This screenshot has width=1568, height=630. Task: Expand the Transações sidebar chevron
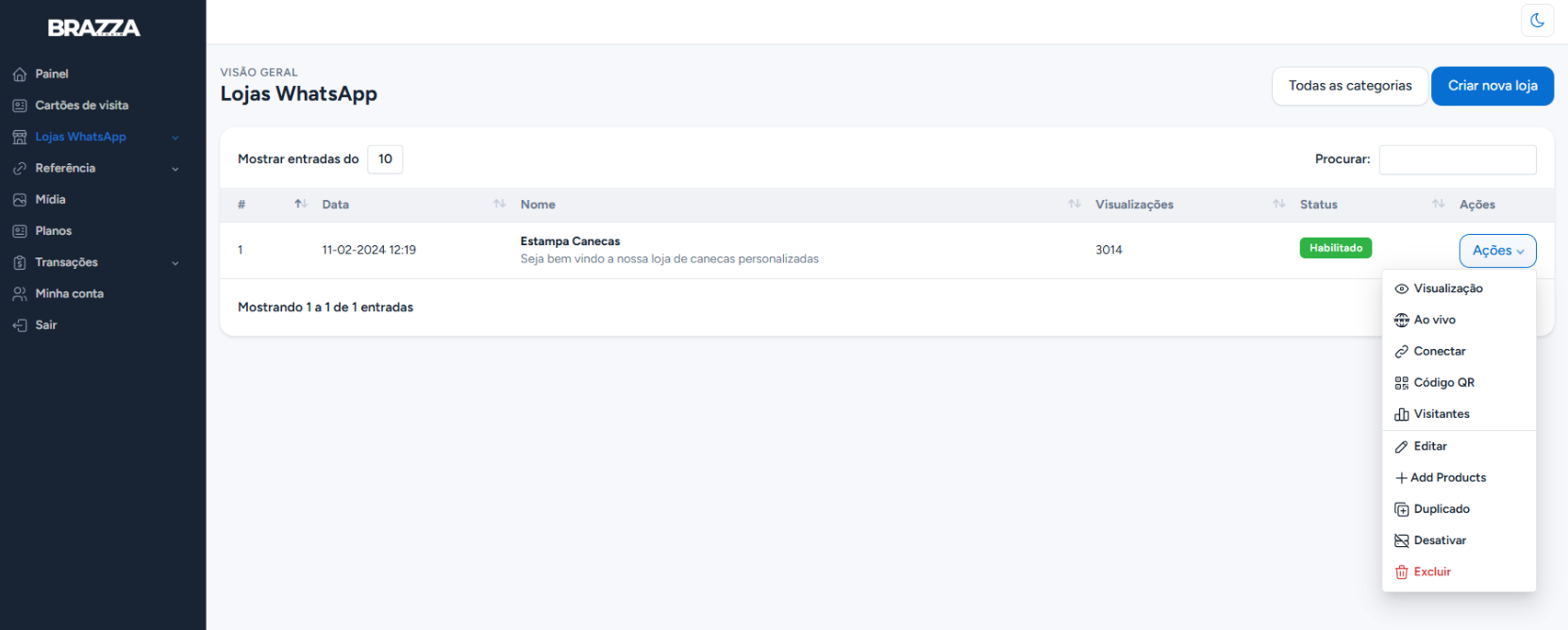175,263
